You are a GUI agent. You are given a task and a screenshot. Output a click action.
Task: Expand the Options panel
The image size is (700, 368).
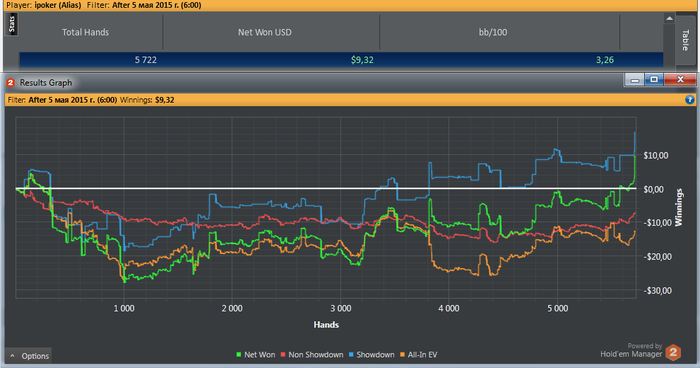click(x=29, y=356)
